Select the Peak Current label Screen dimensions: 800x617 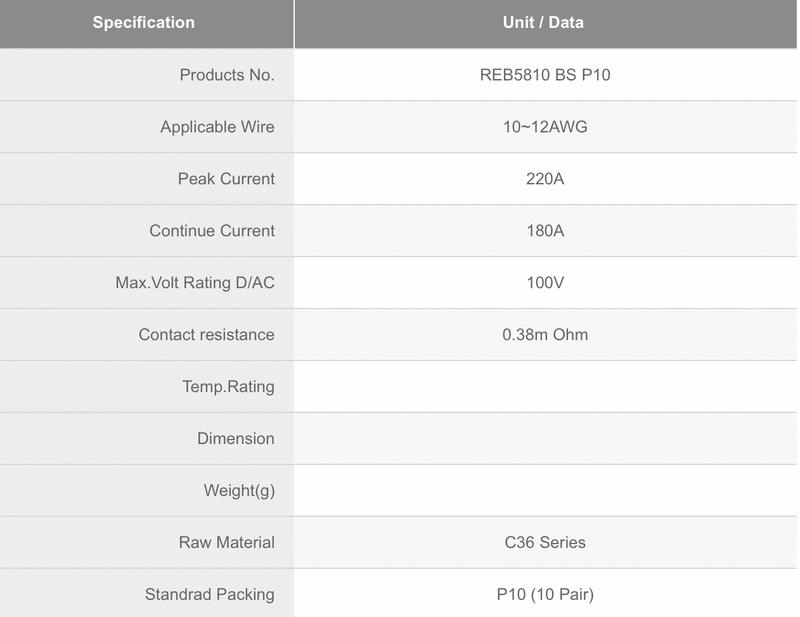click(x=226, y=179)
